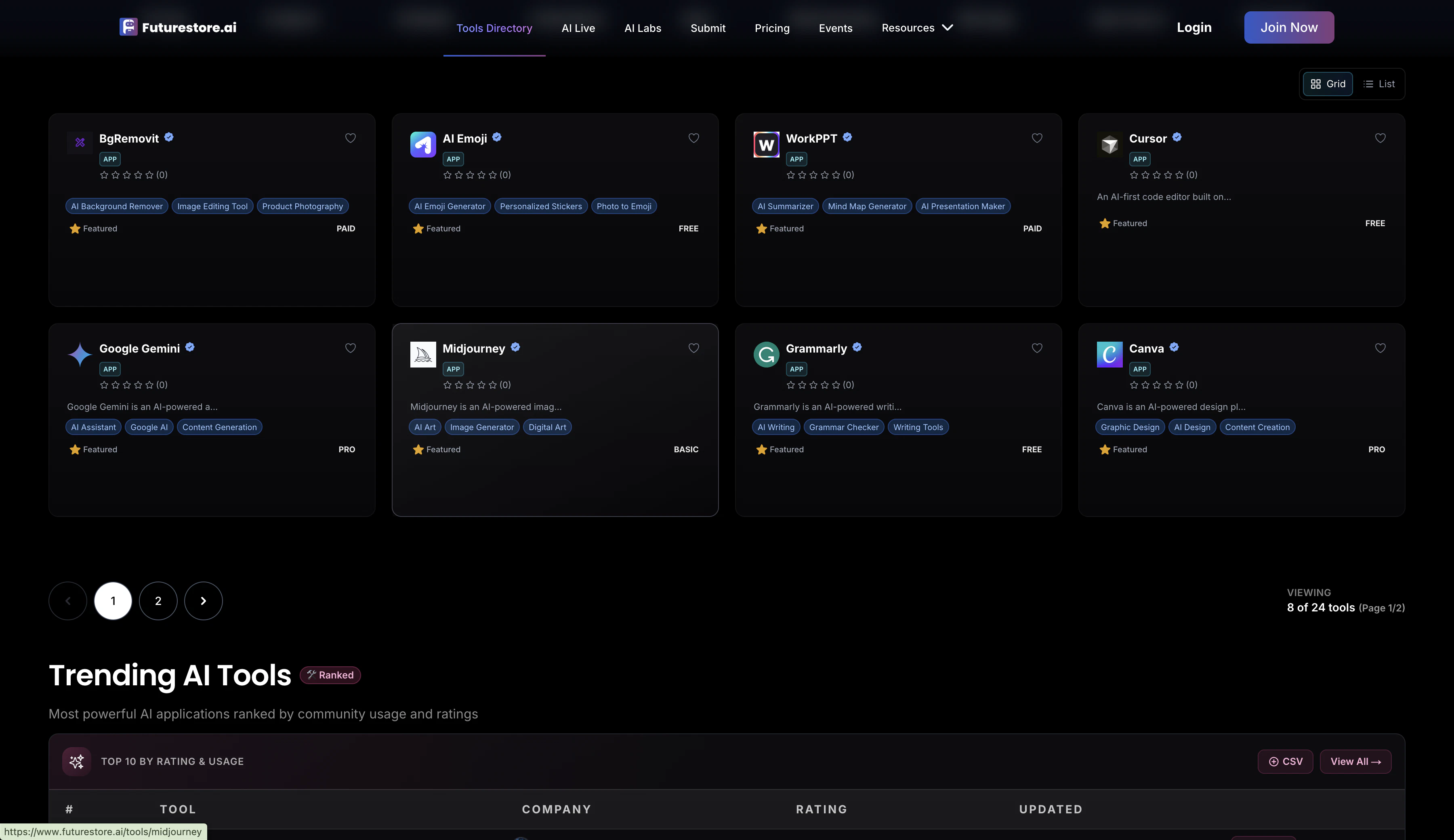Screen dimensions: 1454x840
Task: Click Grammarly's verified badge
Action: tap(857, 347)
